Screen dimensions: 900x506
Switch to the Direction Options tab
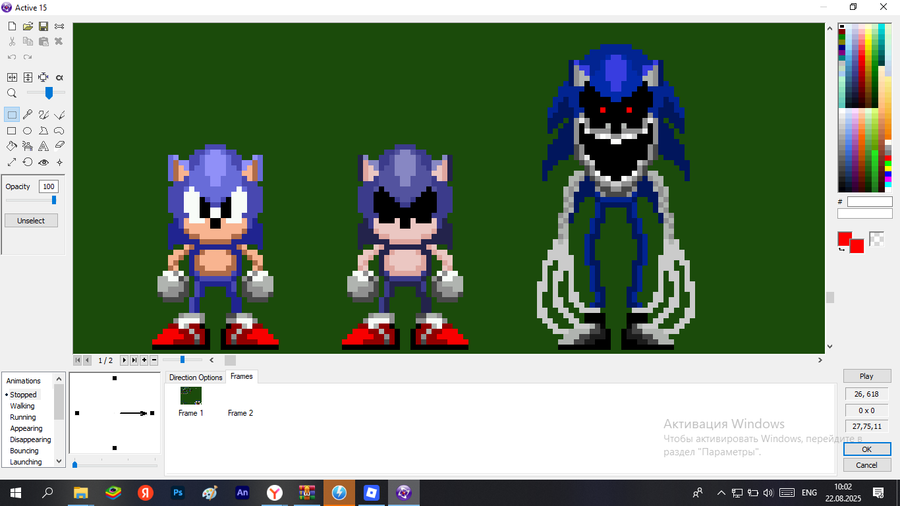(x=196, y=377)
